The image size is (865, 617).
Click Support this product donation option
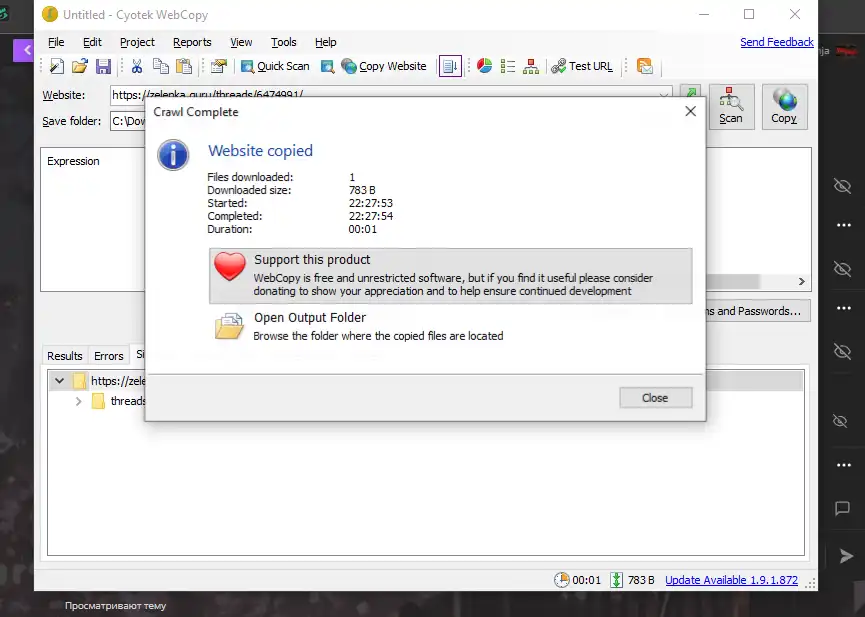[x=450, y=275]
